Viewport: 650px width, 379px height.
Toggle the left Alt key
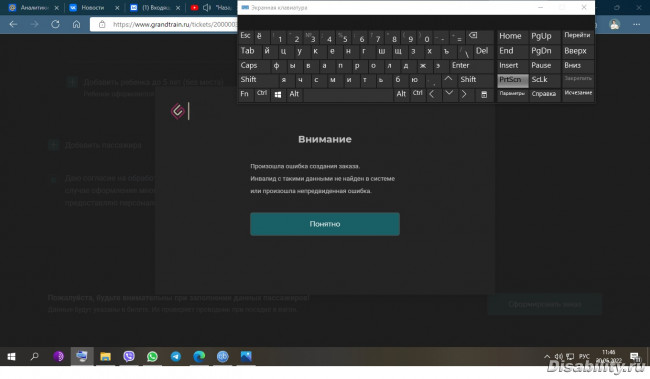pyautogui.click(x=294, y=94)
